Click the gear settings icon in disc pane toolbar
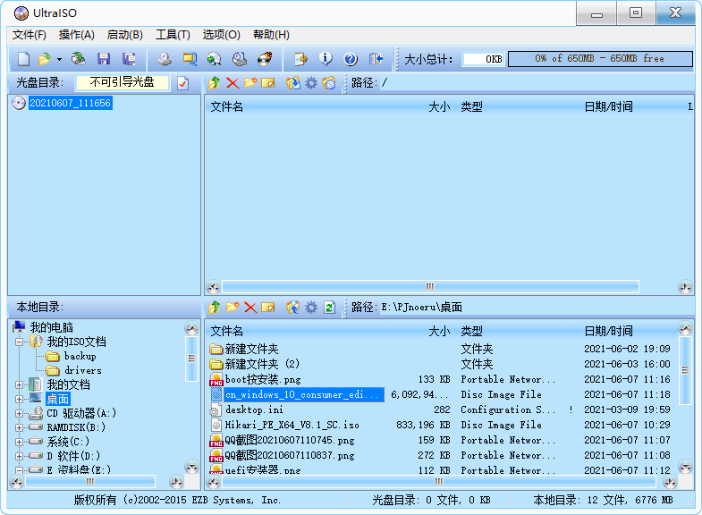Image resolution: width=702 pixels, height=515 pixels. pos(311,83)
